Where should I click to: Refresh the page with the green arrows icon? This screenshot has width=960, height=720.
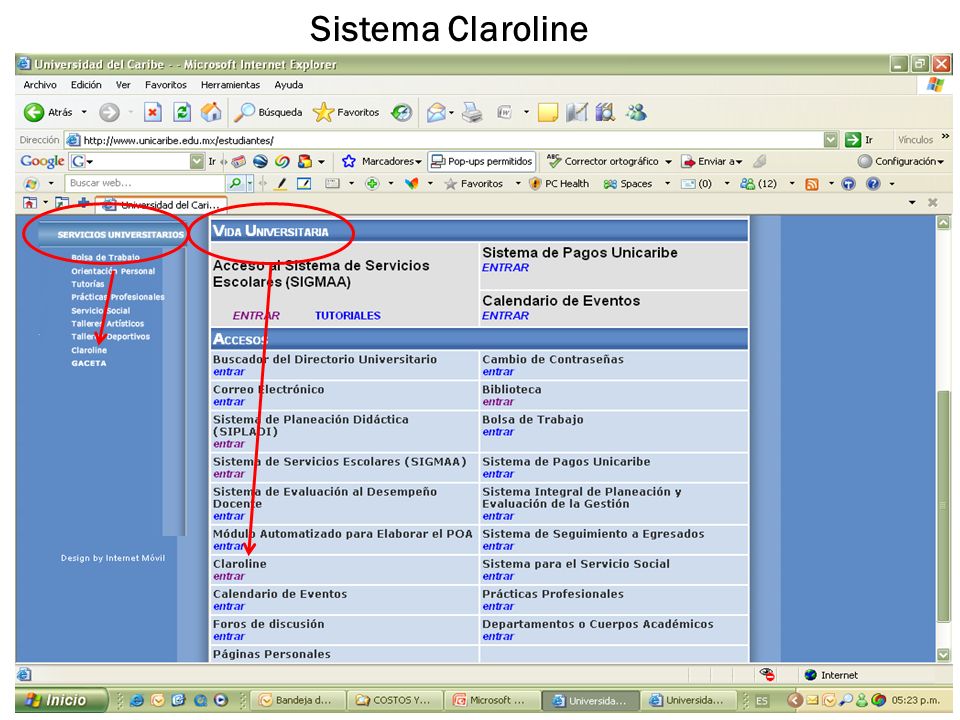point(182,112)
